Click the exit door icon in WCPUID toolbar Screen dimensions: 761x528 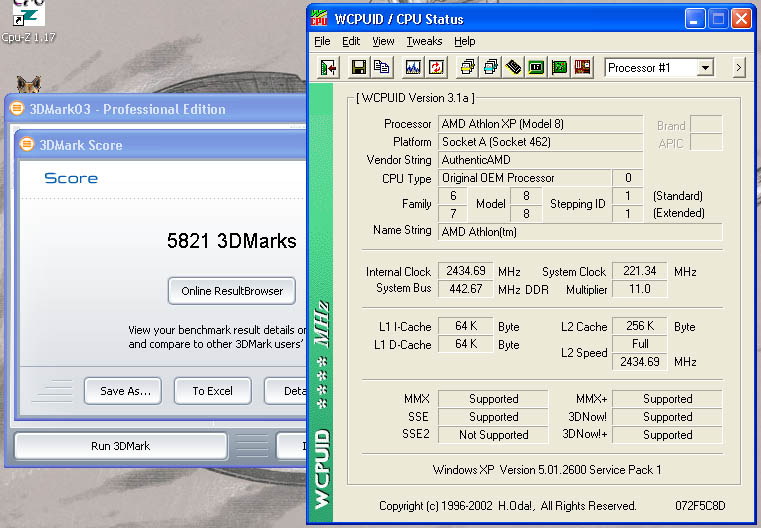pos(329,67)
